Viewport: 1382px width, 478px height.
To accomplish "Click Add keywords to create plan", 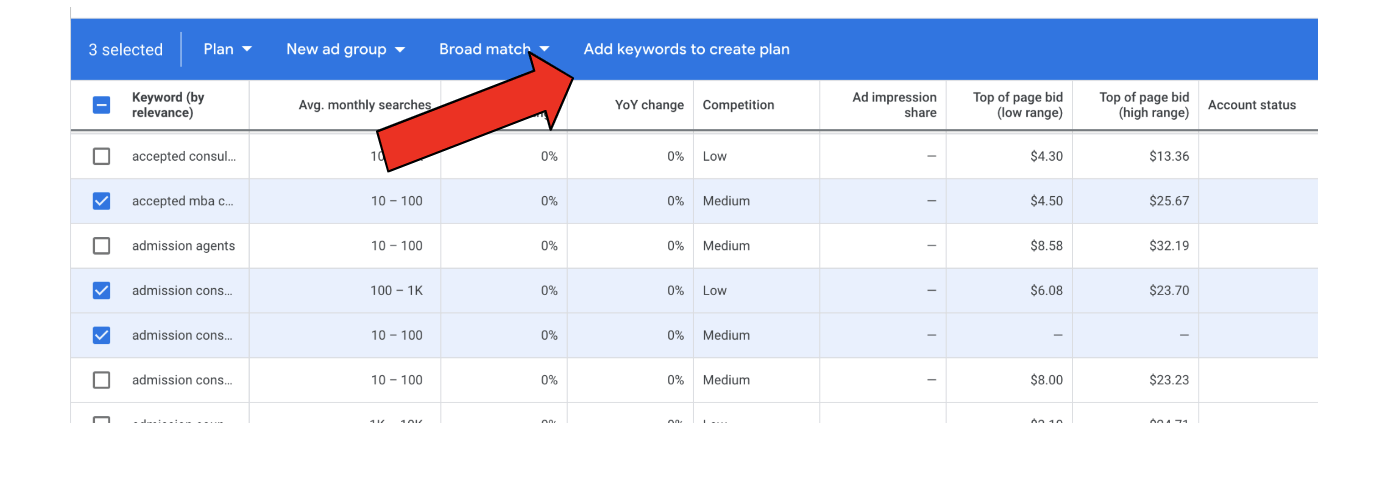I will pos(686,49).
